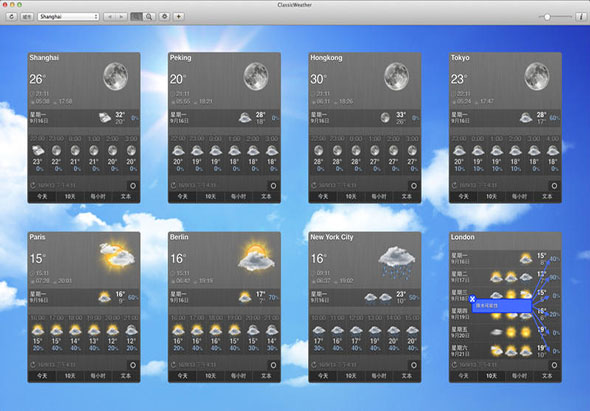Go to next city with forward arrow
This screenshot has width=590, height=411.
point(121,17)
